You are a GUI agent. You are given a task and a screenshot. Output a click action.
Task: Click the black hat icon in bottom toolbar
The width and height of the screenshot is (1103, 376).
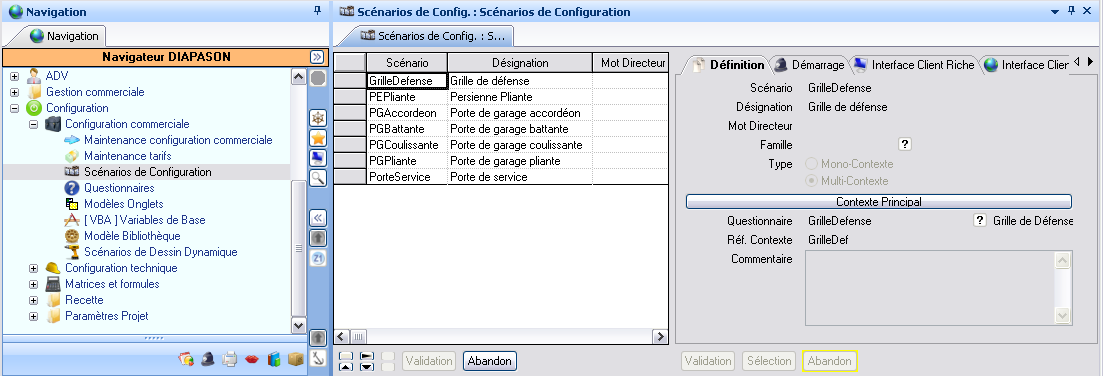coord(208,359)
